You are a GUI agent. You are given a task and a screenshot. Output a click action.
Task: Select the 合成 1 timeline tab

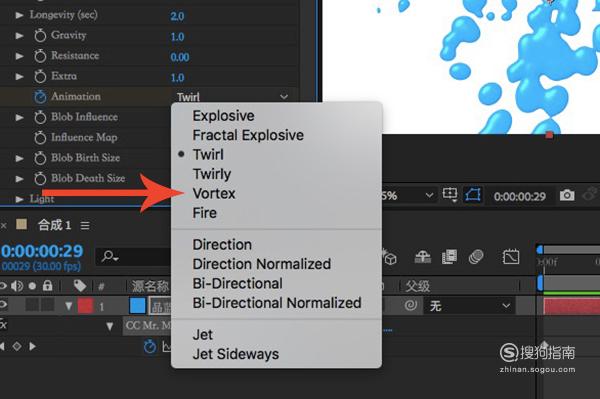55,225
